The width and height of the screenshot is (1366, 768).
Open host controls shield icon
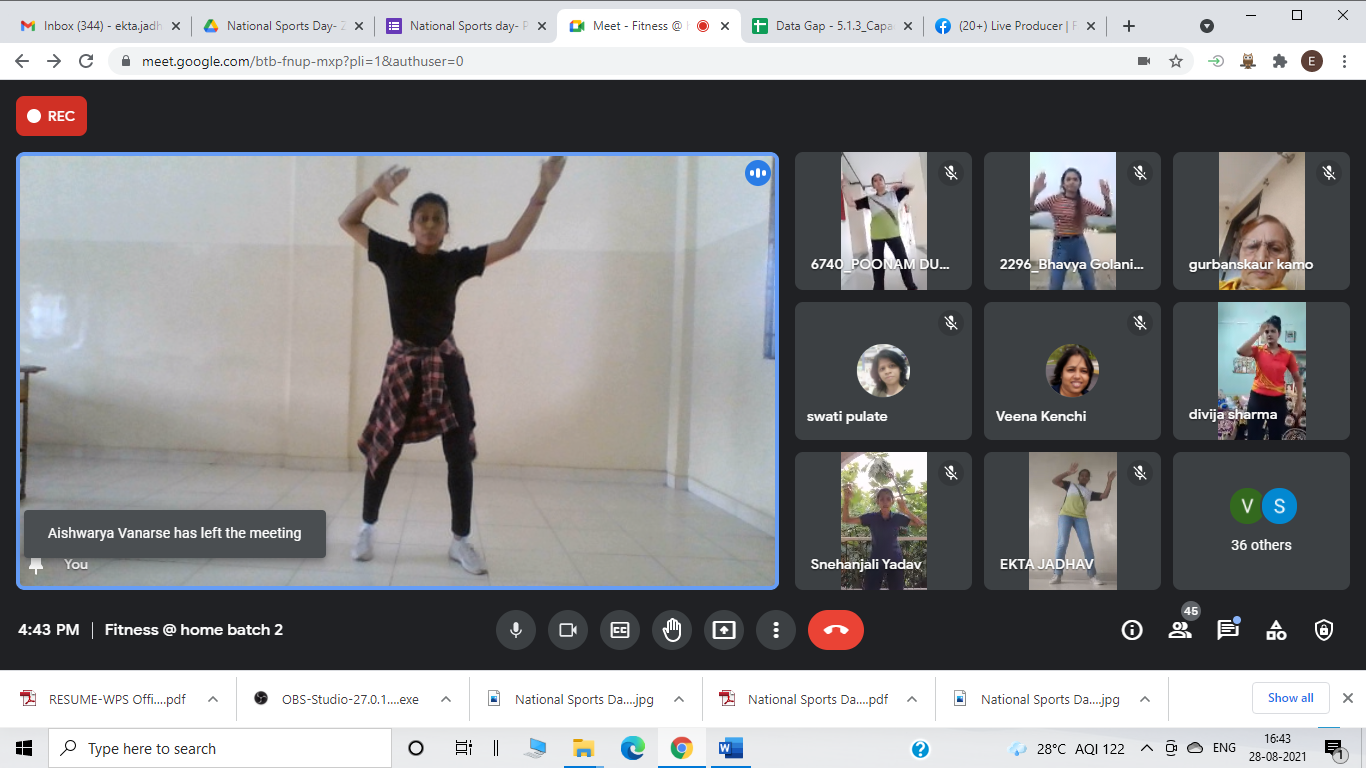click(x=1323, y=630)
